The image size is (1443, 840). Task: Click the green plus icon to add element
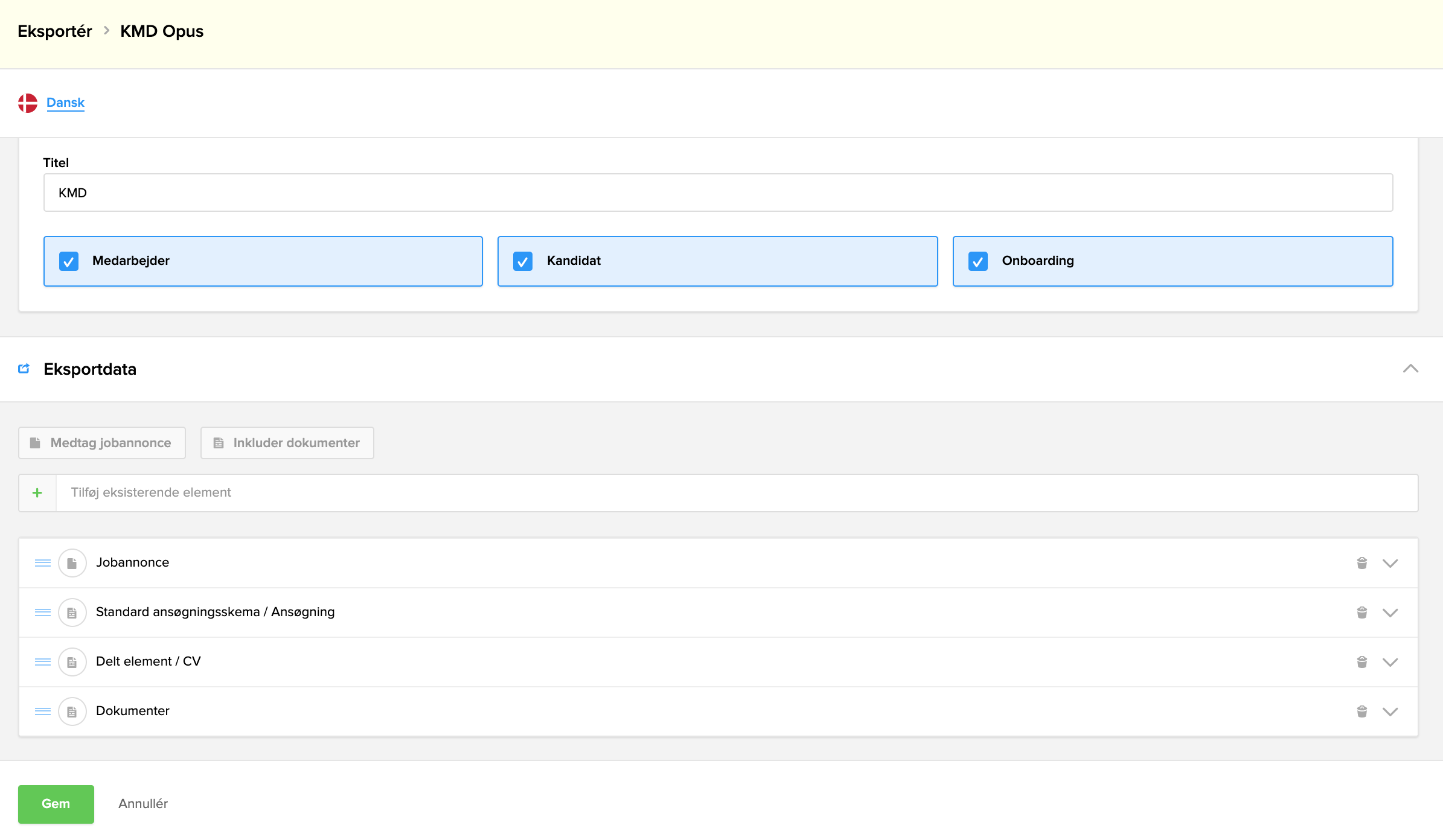[37, 492]
